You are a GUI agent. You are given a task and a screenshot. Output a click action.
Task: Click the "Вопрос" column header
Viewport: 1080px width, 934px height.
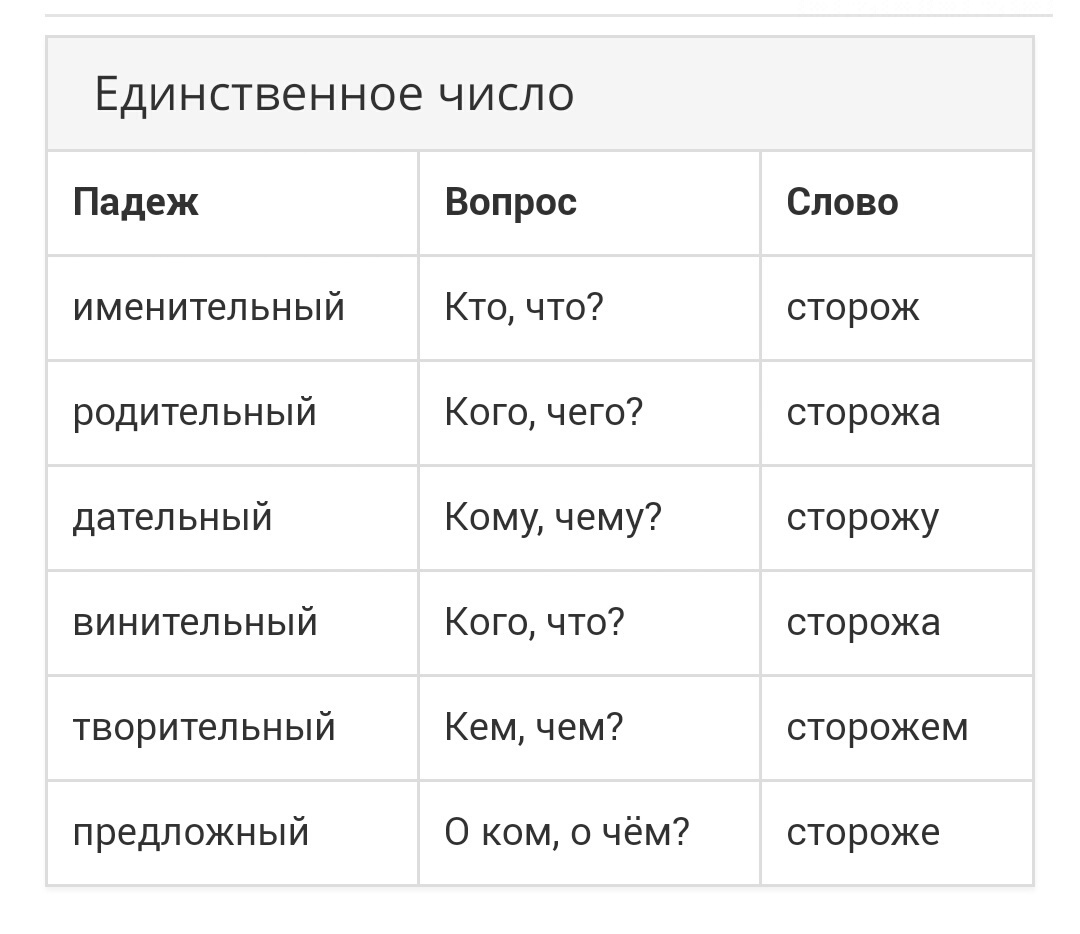tap(511, 203)
